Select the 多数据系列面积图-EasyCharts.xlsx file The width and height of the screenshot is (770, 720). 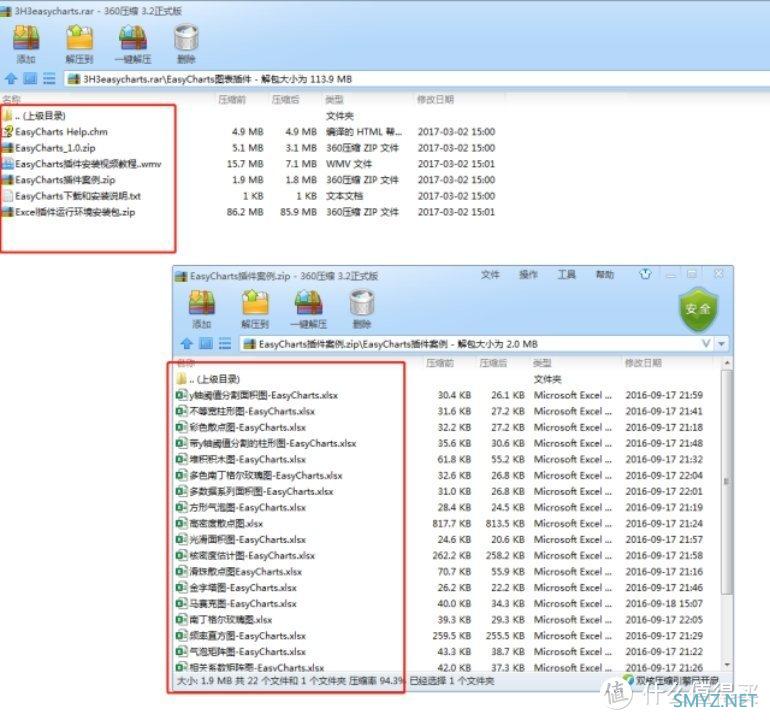(255, 492)
